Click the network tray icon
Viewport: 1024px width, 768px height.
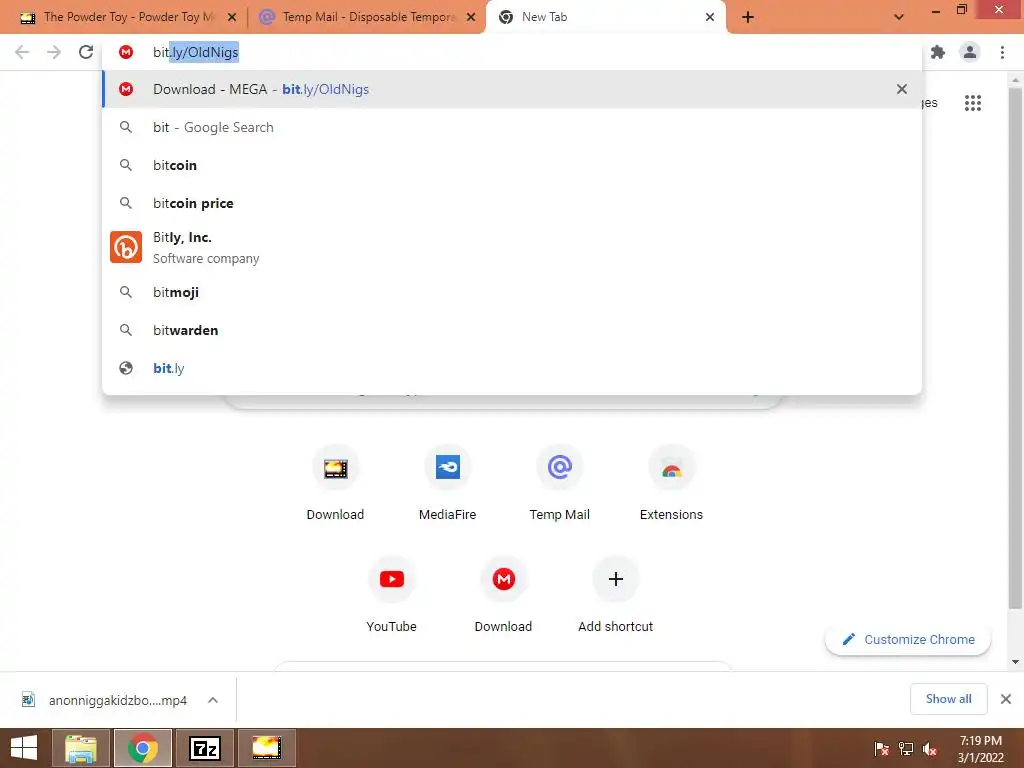tap(906, 748)
